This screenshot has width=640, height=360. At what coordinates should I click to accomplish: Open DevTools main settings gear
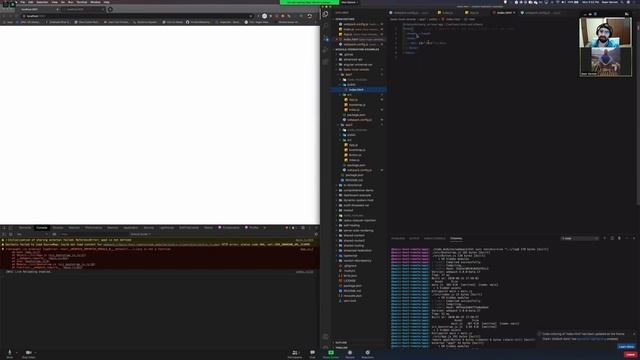[303, 228]
